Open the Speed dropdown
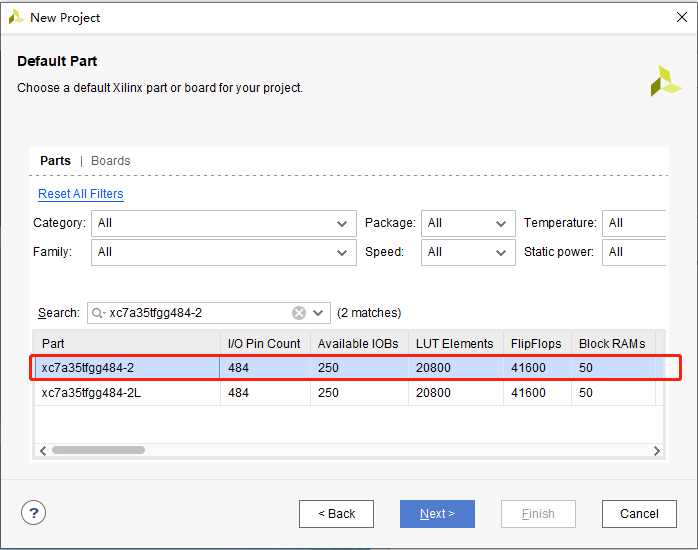 [x=468, y=252]
